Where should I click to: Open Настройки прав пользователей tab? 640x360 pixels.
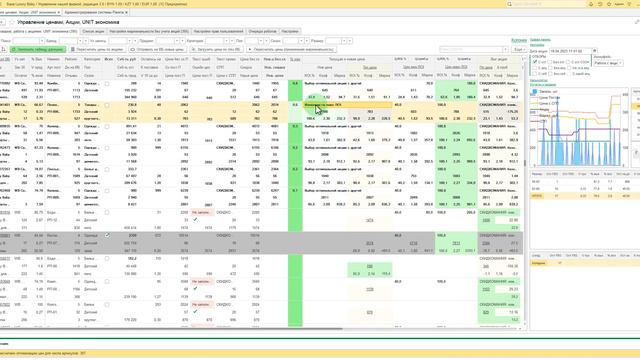218,31
